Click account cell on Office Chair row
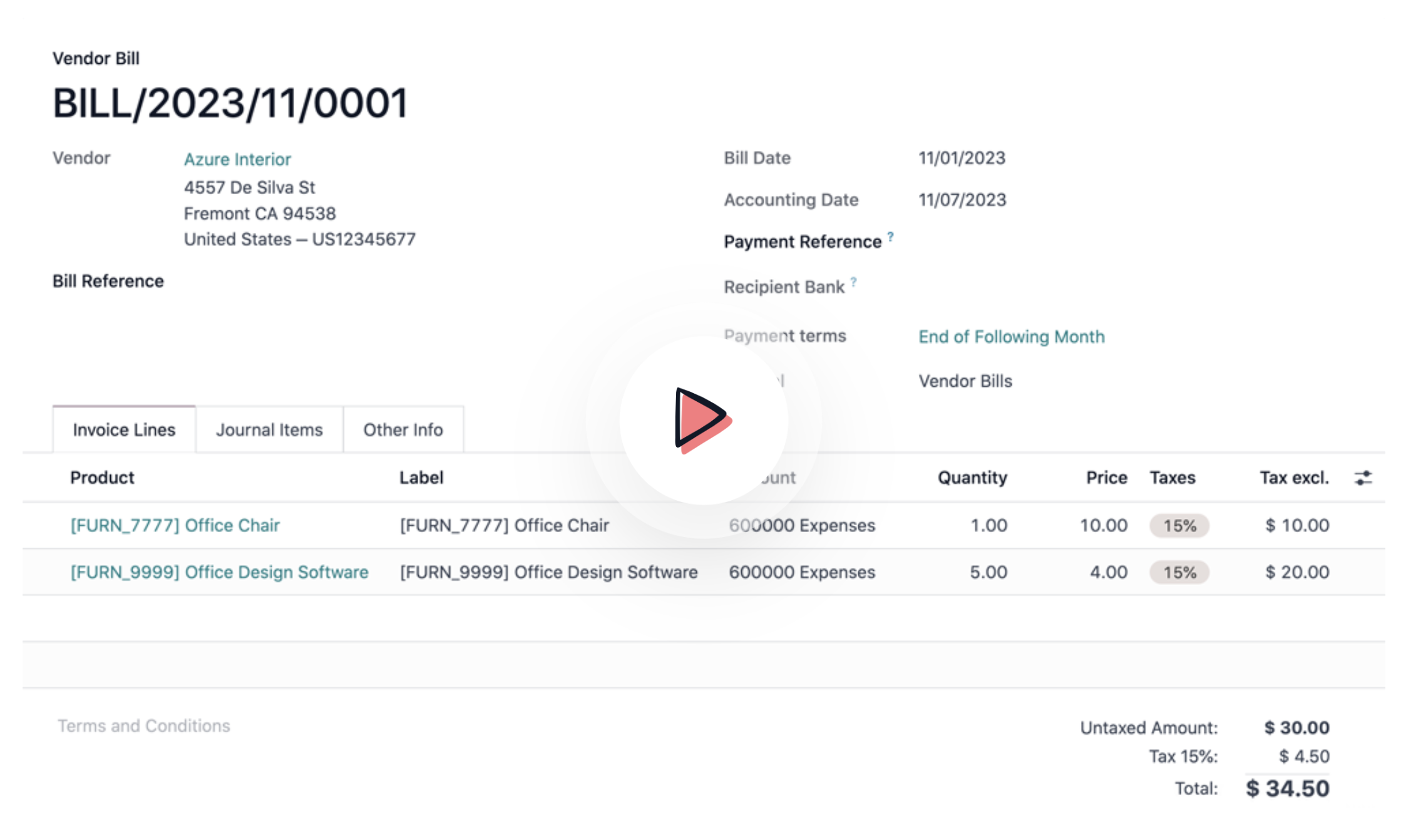The height and width of the screenshot is (840, 1406). click(x=802, y=525)
